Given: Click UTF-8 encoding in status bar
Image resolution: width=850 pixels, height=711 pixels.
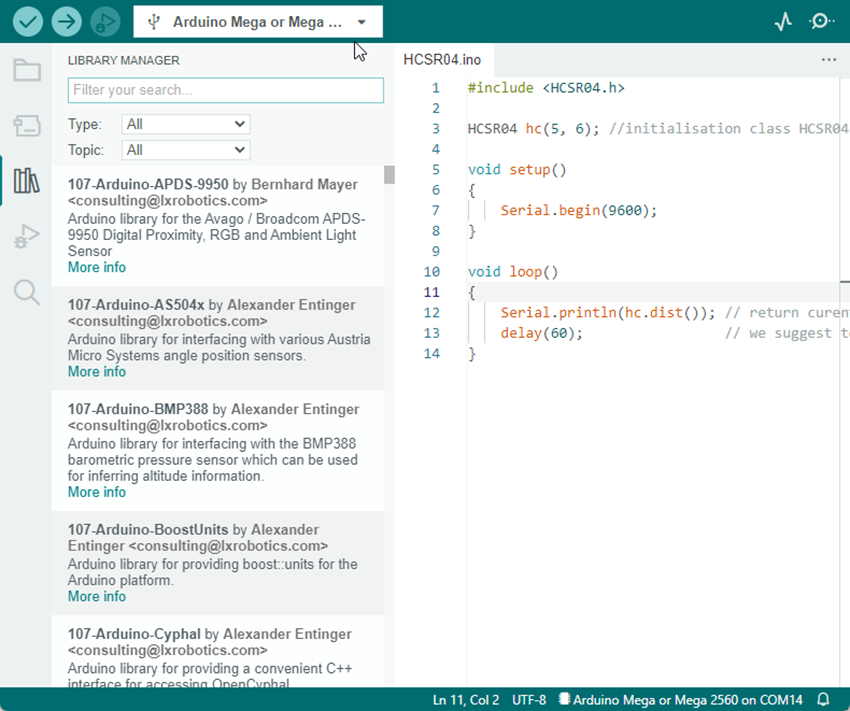Looking at the screenshot, I should pos(529,700).
